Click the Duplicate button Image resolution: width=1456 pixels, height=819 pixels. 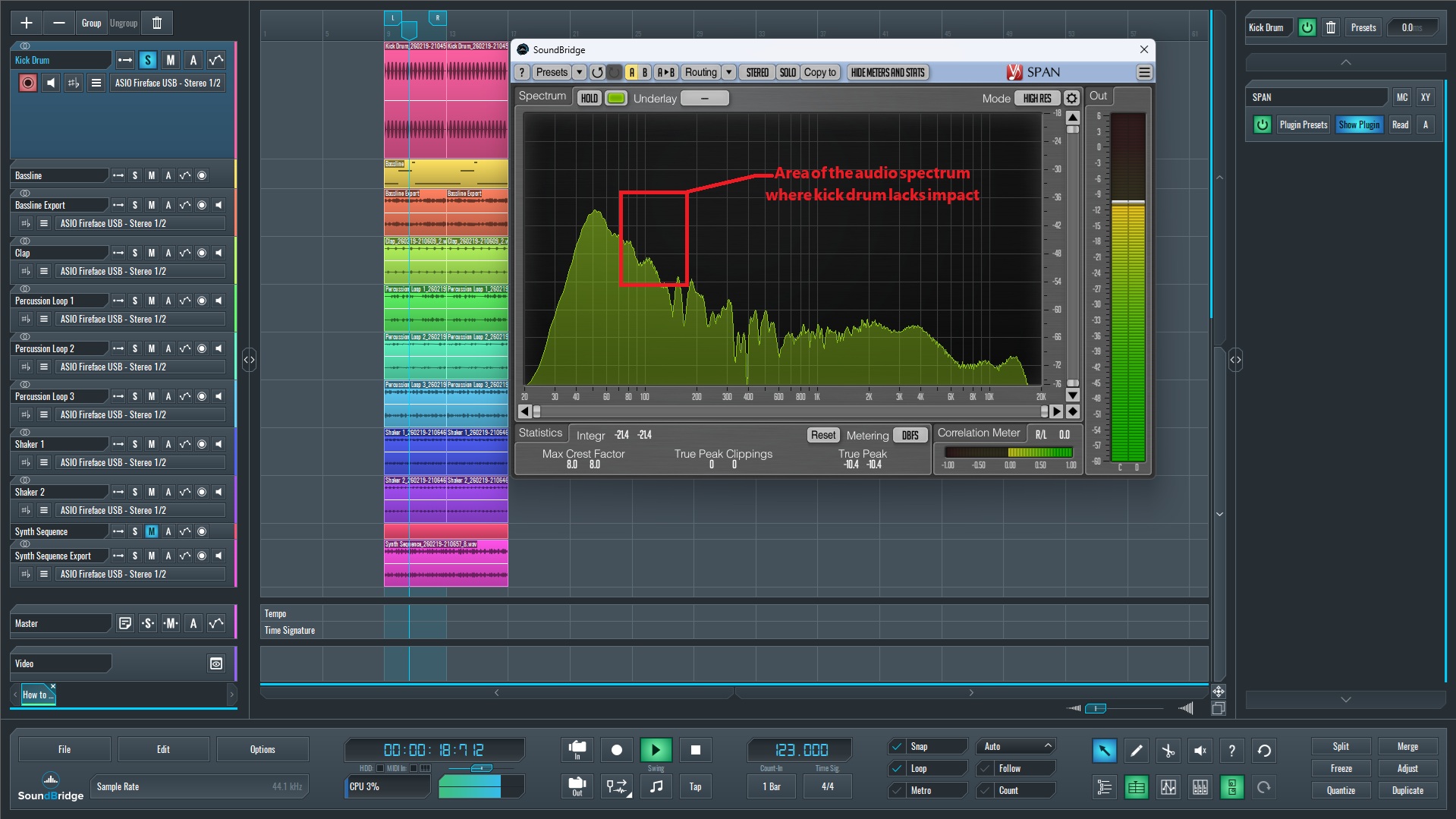(x=1407, y=790)
